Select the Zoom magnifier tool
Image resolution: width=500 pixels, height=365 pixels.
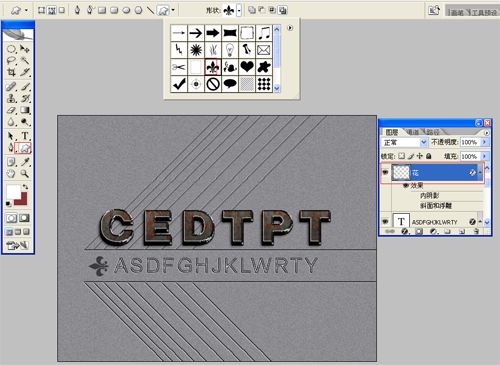pos(24,173)
